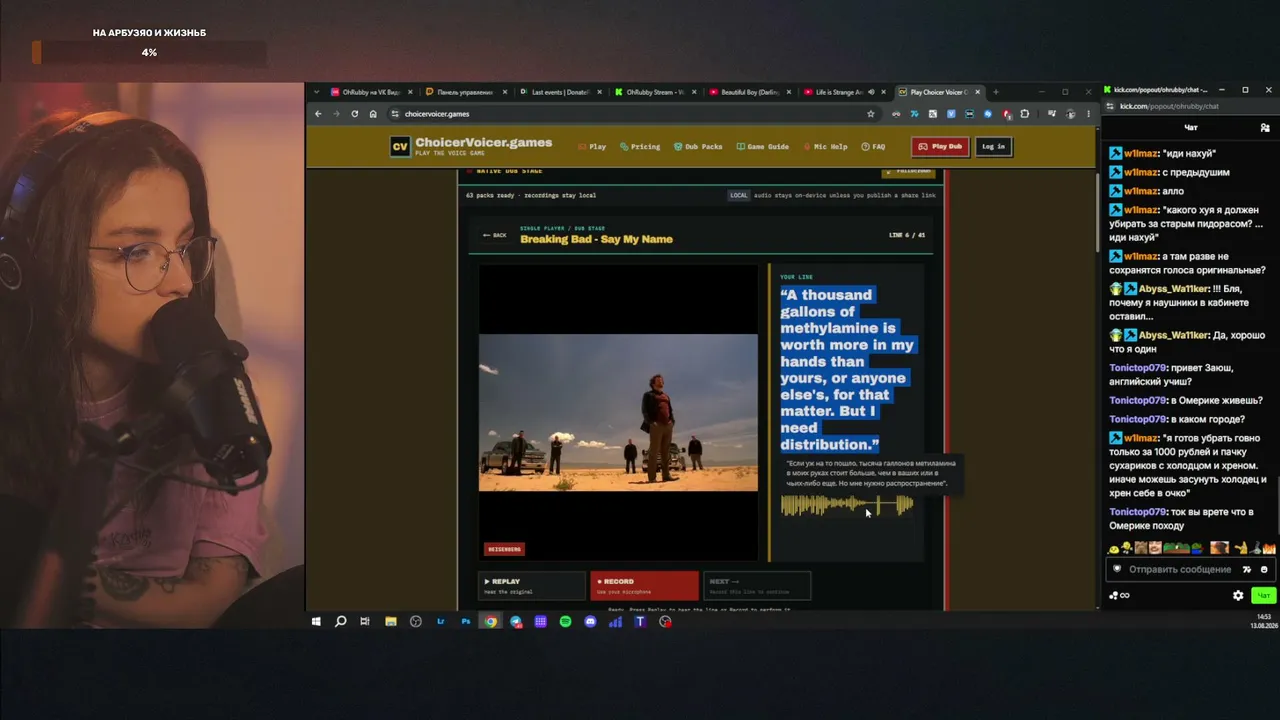Click the browser home icon

[x=373, y=114]
